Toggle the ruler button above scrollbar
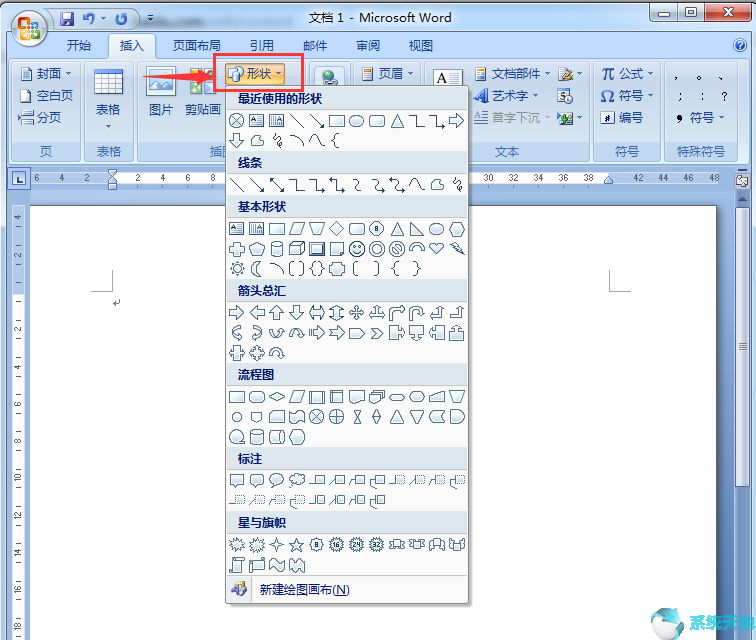The height and width of the screenshot is (640, 756). tap(742, 181)
